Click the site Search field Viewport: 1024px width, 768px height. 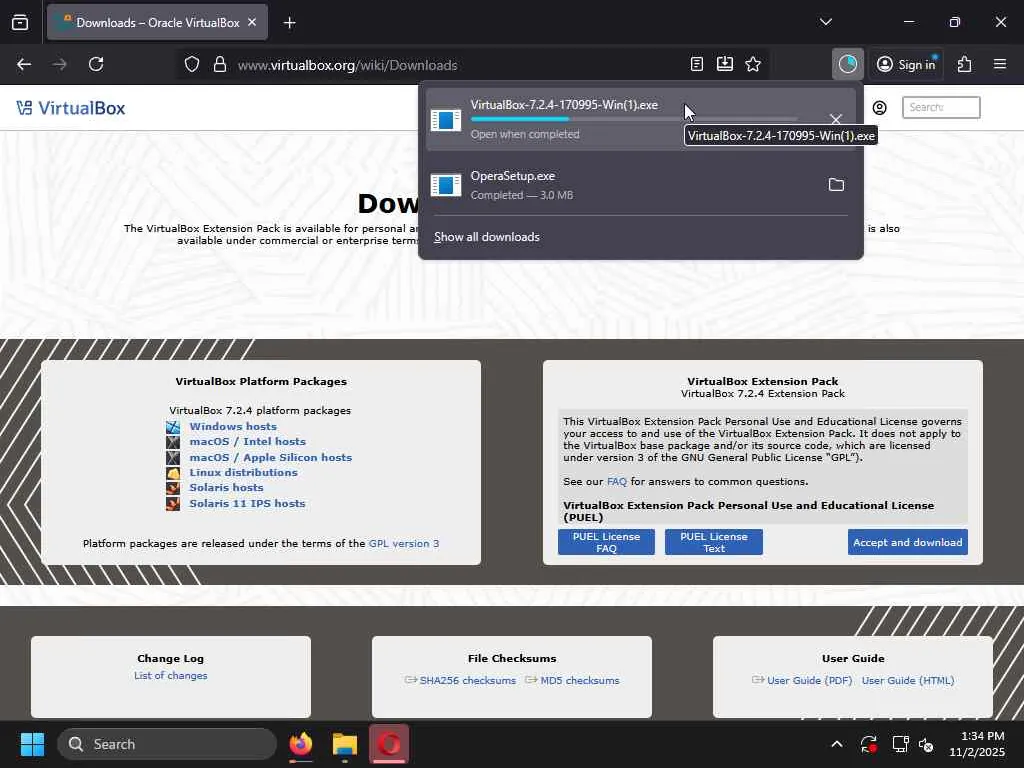point(941,108)
